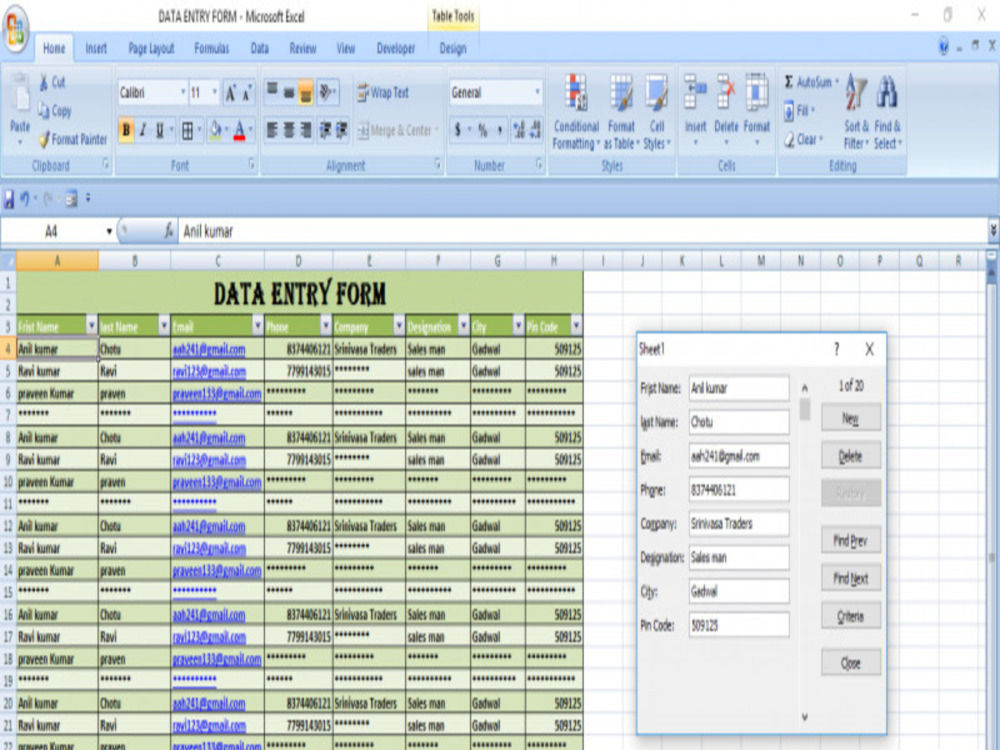This screenshot has width=1000, height=750.
Task: Open the Pin Code column filter
Action: coord(576,327)
